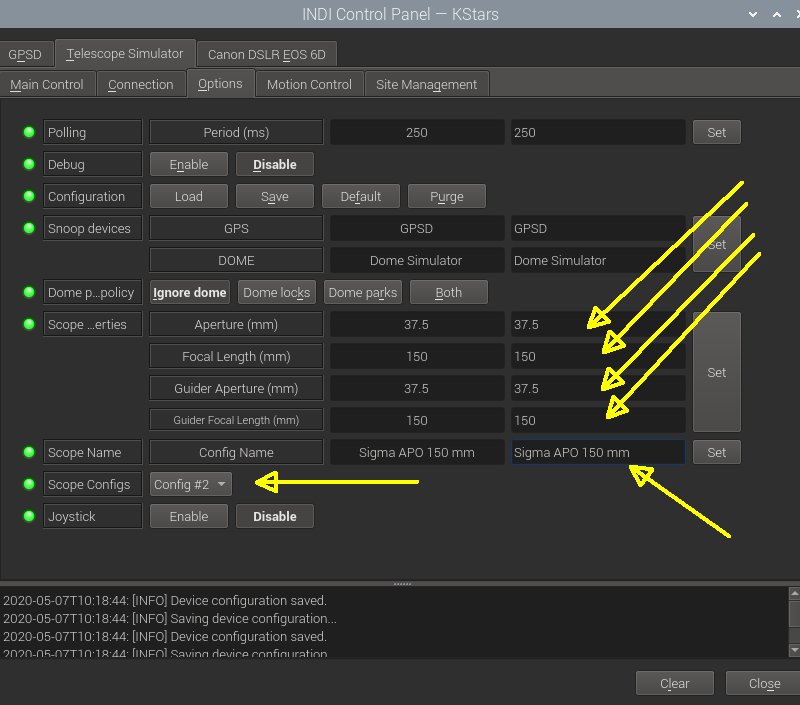This screenshot has height=705, width=800.
Task: Click the Joystick status indicator light
Action: [29, 516]
